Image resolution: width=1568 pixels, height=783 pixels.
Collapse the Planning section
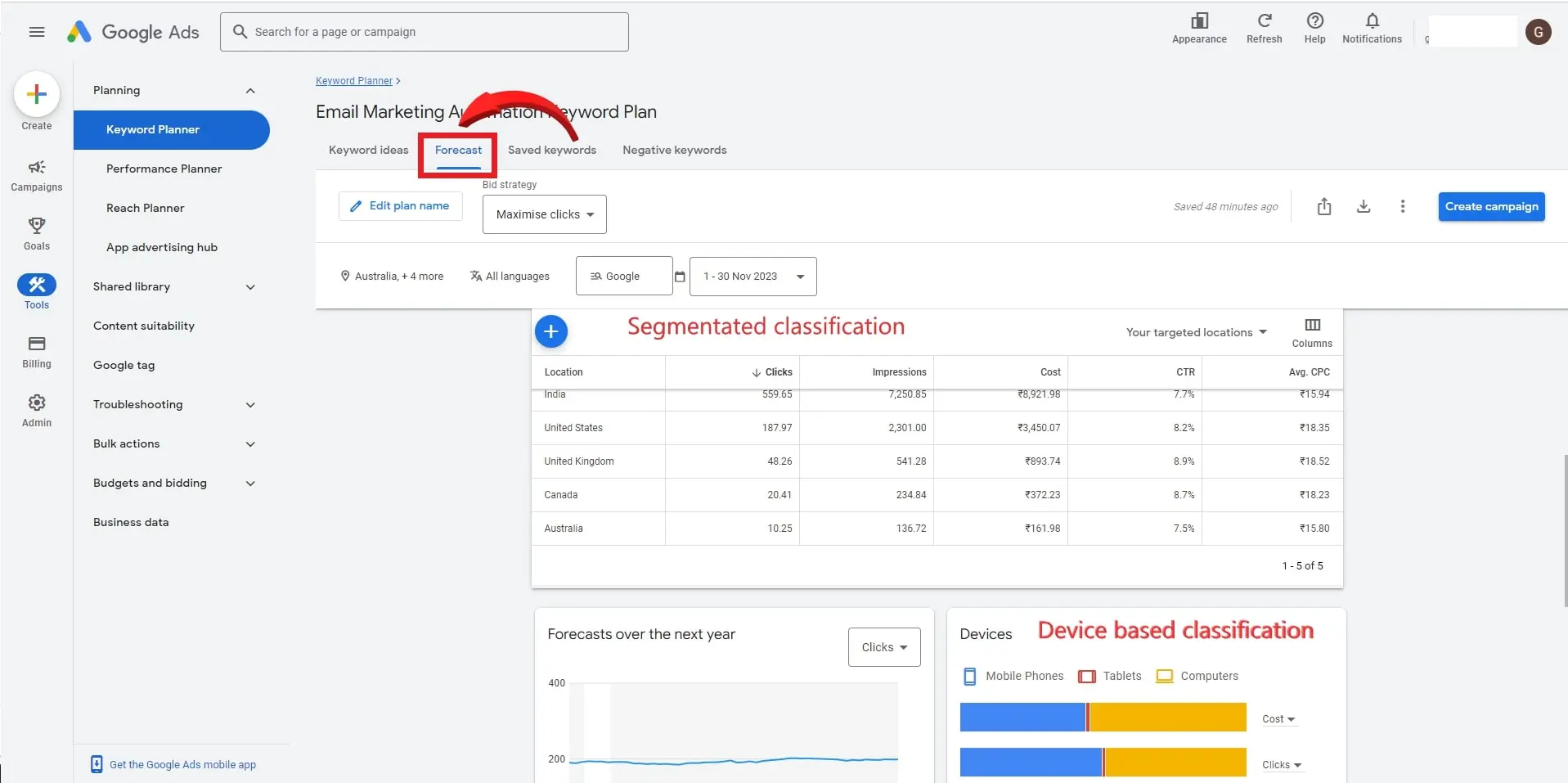(x=250, y=91)
